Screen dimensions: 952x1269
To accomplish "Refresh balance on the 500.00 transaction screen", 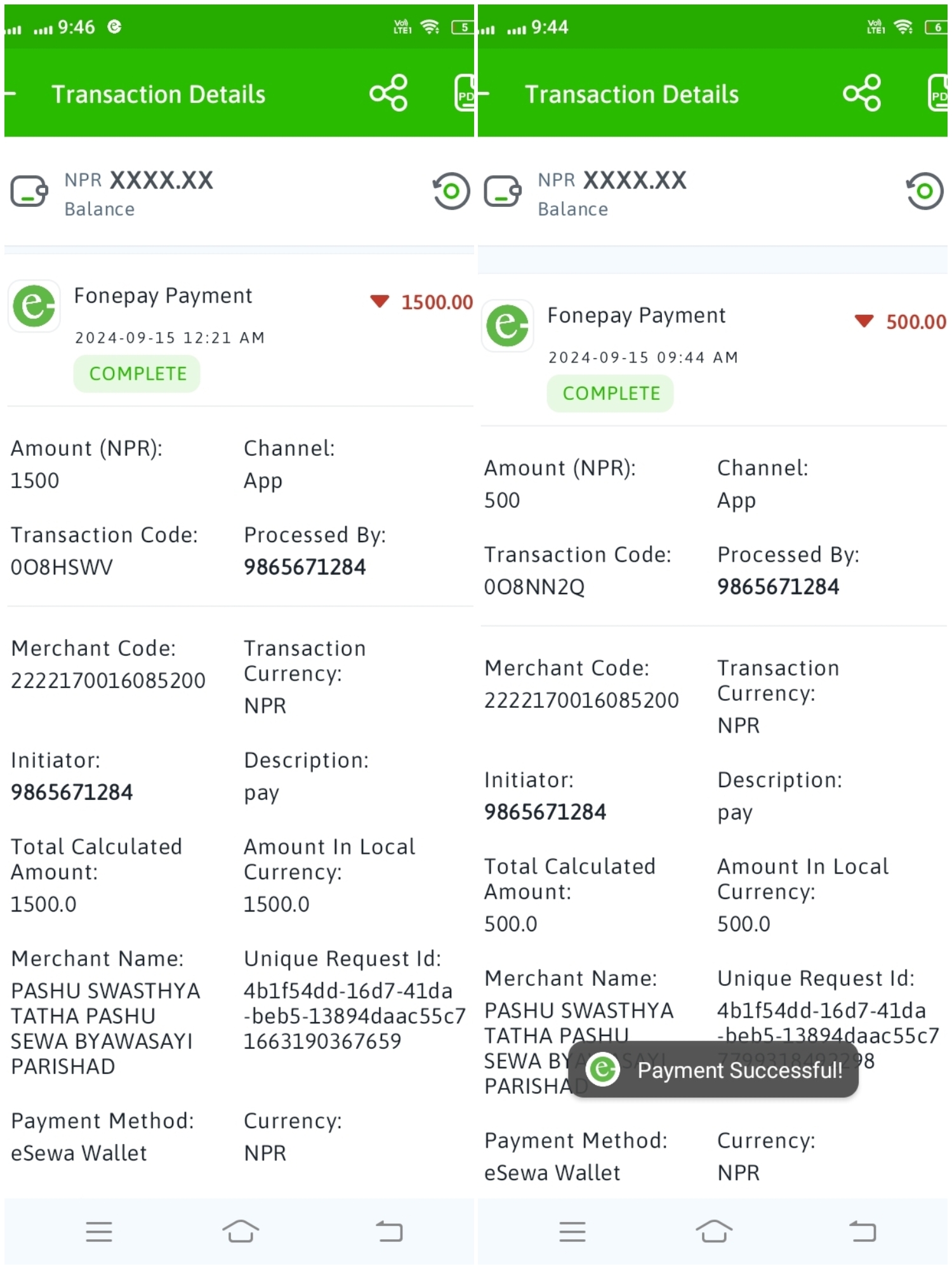I will click(925, 191).
